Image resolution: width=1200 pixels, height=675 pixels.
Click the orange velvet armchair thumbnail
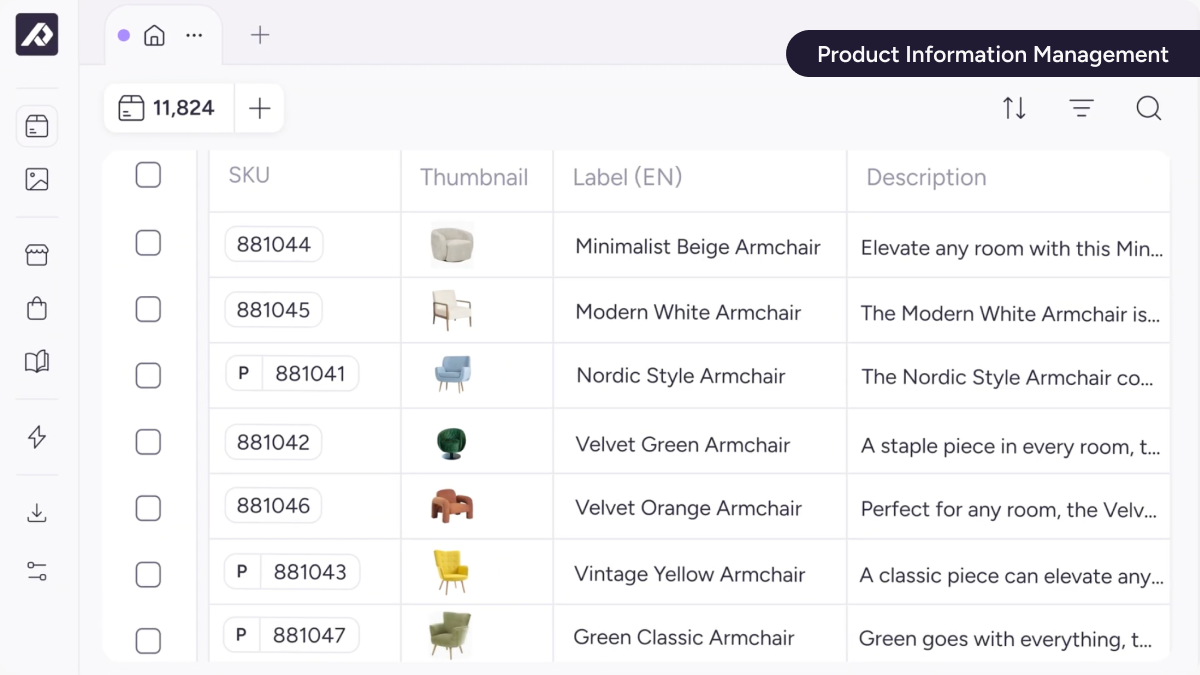click(x=452, y=506)
